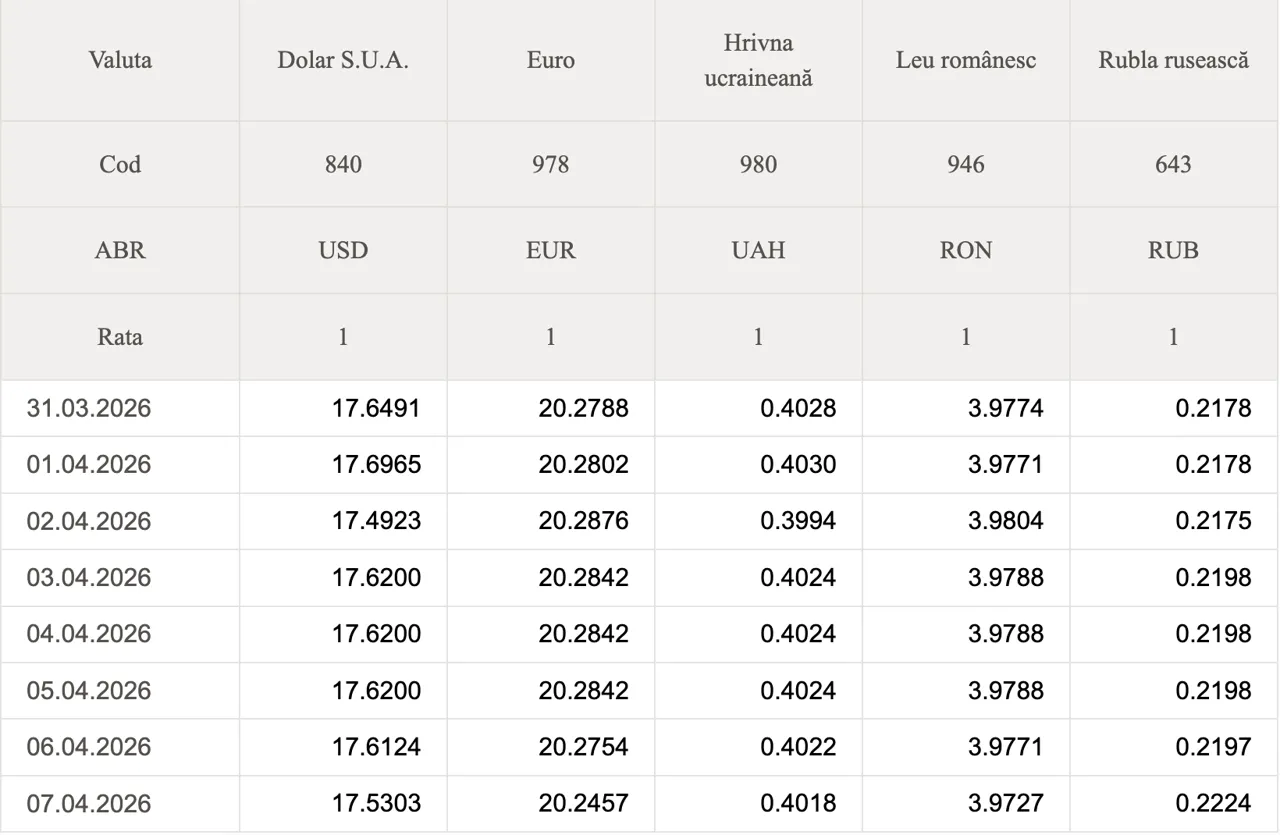Screen dimensions: 1280x835
Task: Click the USD rate 17.6965
Action: tap(376, 465)
